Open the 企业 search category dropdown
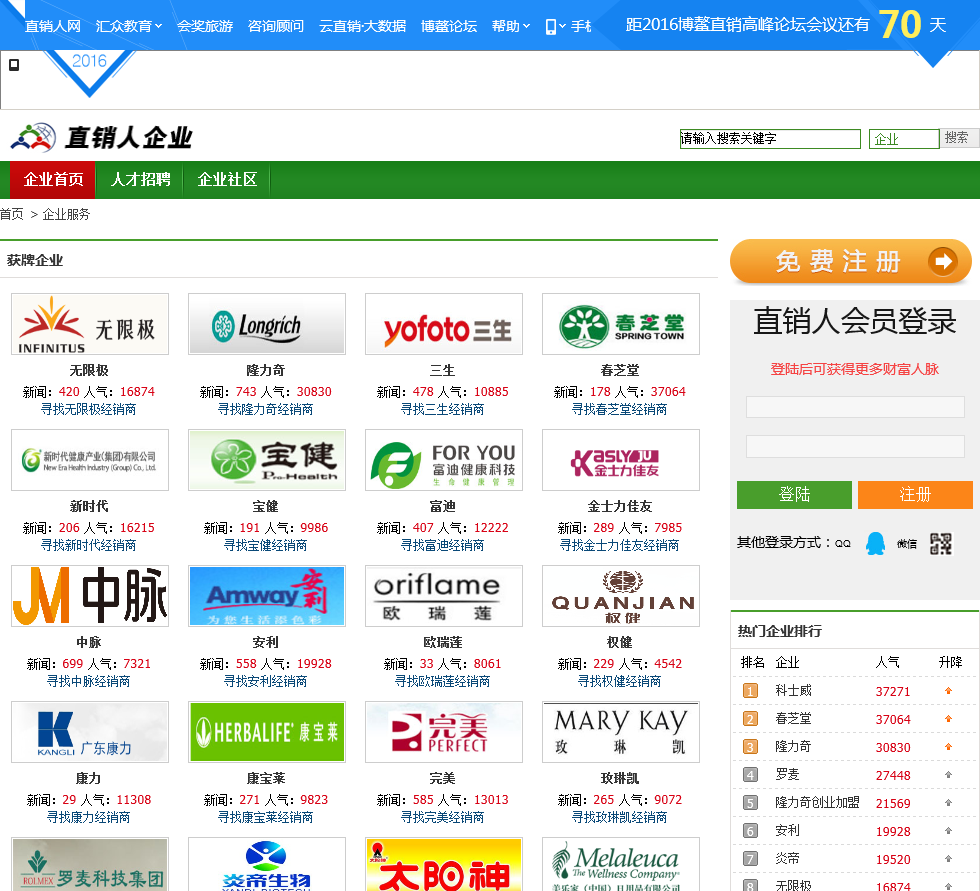Image resolution: width=980 pixels, height=891 pixels. point(904,139)
